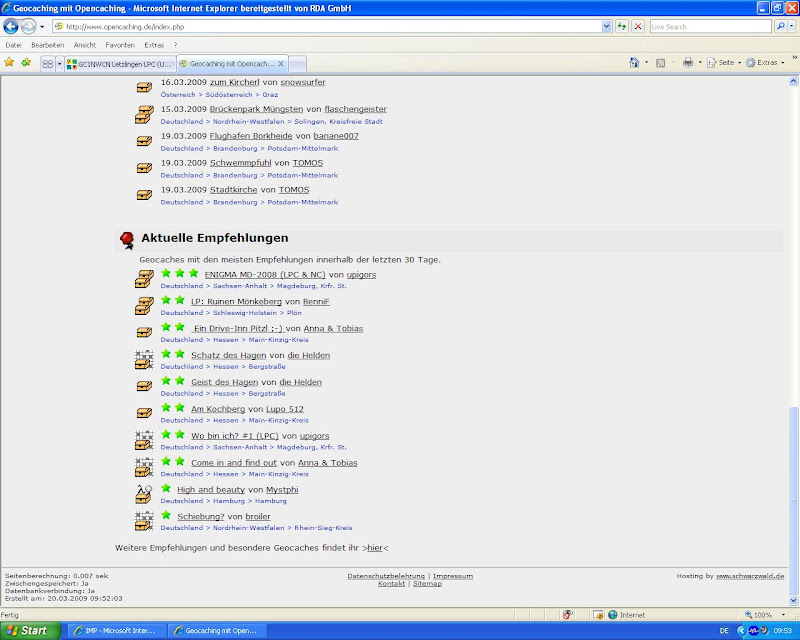Open the recent pages dropdown arrow
The image size is (800, 640).
42,27
